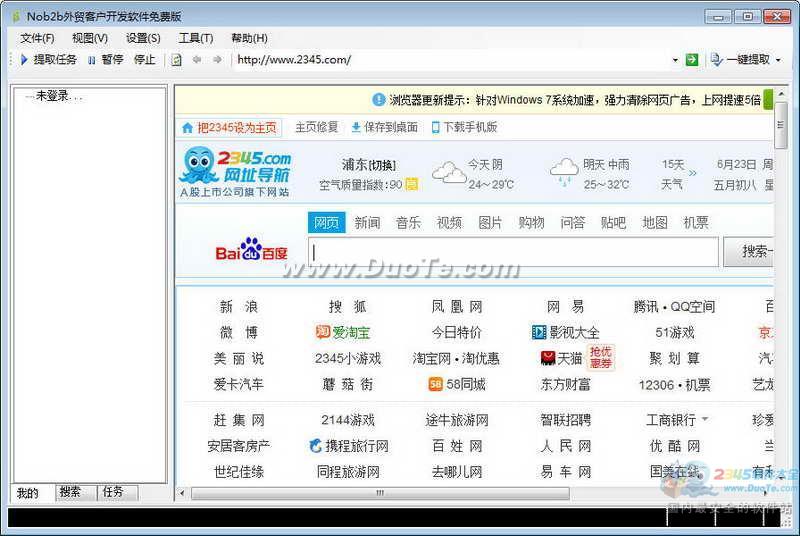Click the 浦东 [切换] city switch link
This screenshot has height=536, width=800.
[x=368, y=165]
